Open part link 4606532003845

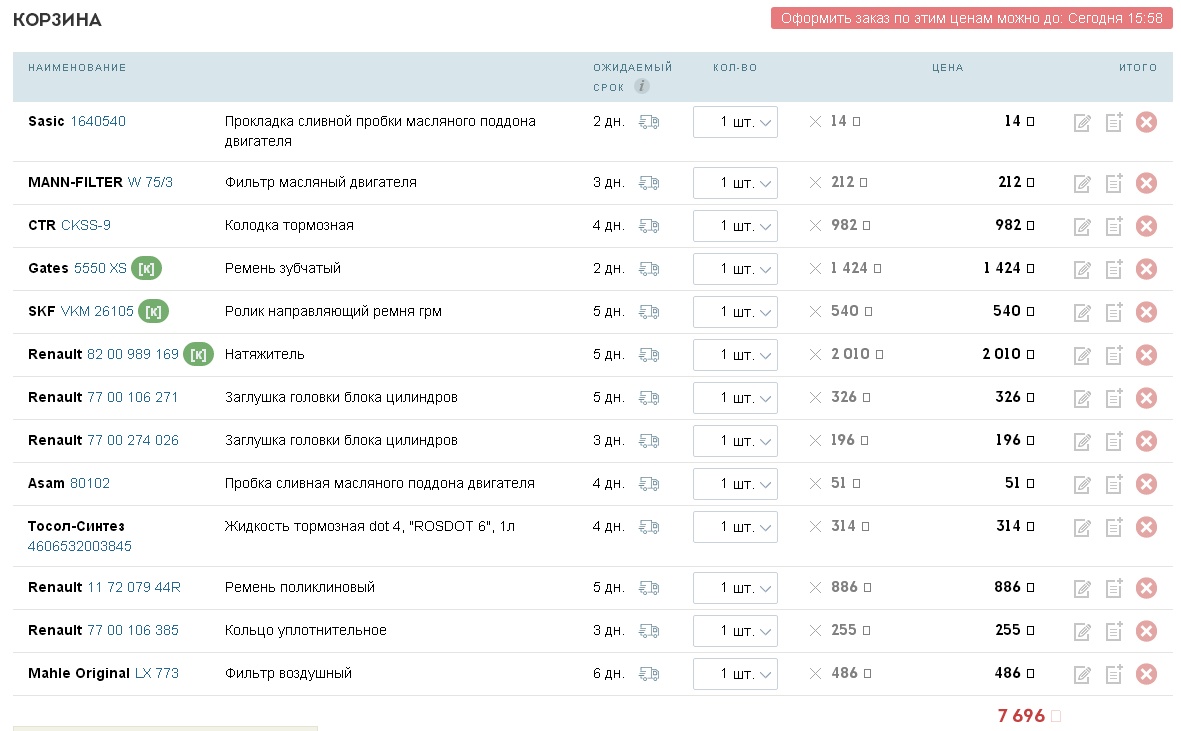[80, 546]
